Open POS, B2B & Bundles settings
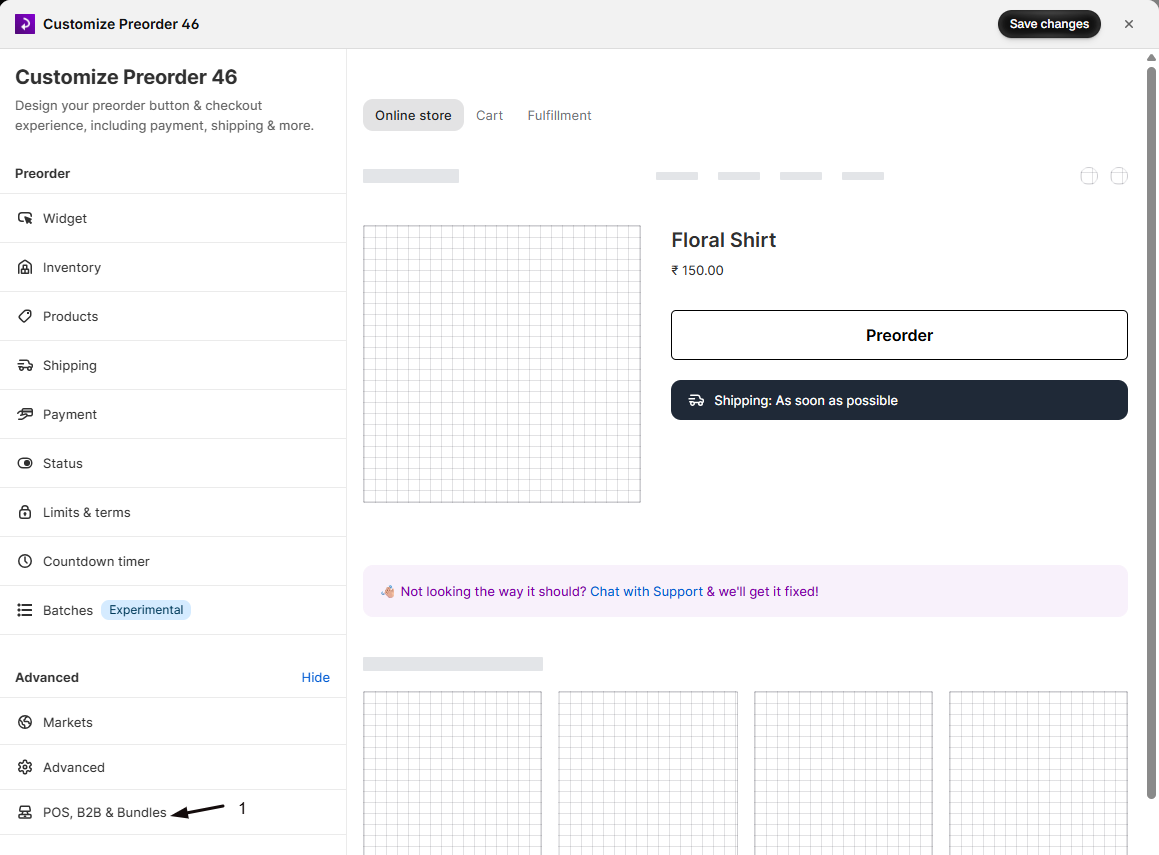This screenshot has height=855, width=1159. coord(173,812)
